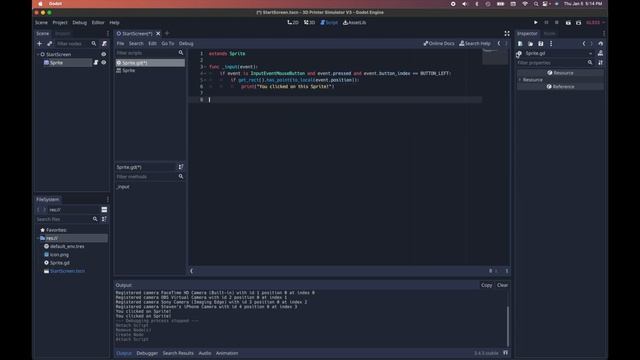
Task: Create a new resource in Inspector
Action: 520,43
